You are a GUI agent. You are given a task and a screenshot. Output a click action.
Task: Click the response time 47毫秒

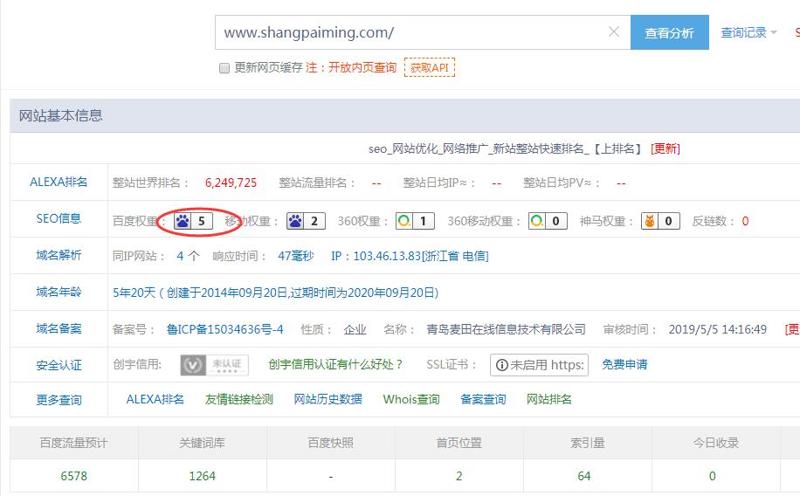pyautogui.click(x=295, y=256)
